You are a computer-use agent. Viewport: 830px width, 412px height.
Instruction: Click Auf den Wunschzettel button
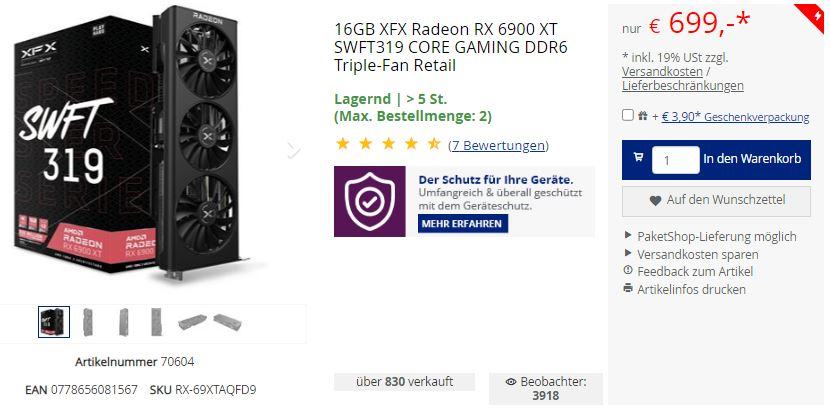coord(716,201)
